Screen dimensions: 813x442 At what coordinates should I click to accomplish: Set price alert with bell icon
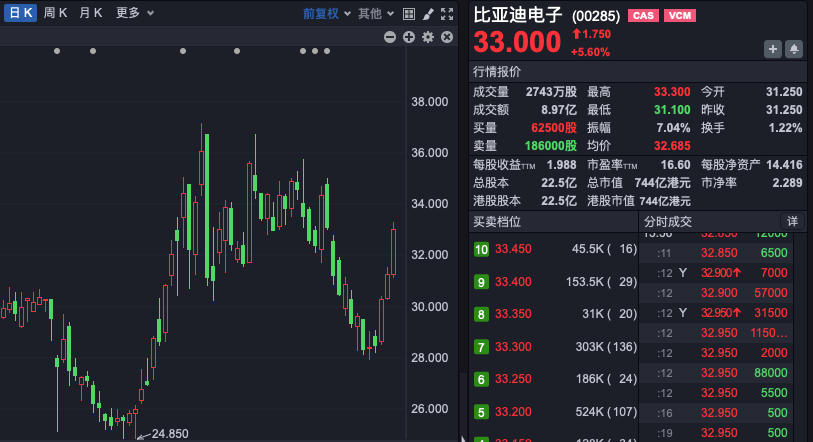pos(793,48)
